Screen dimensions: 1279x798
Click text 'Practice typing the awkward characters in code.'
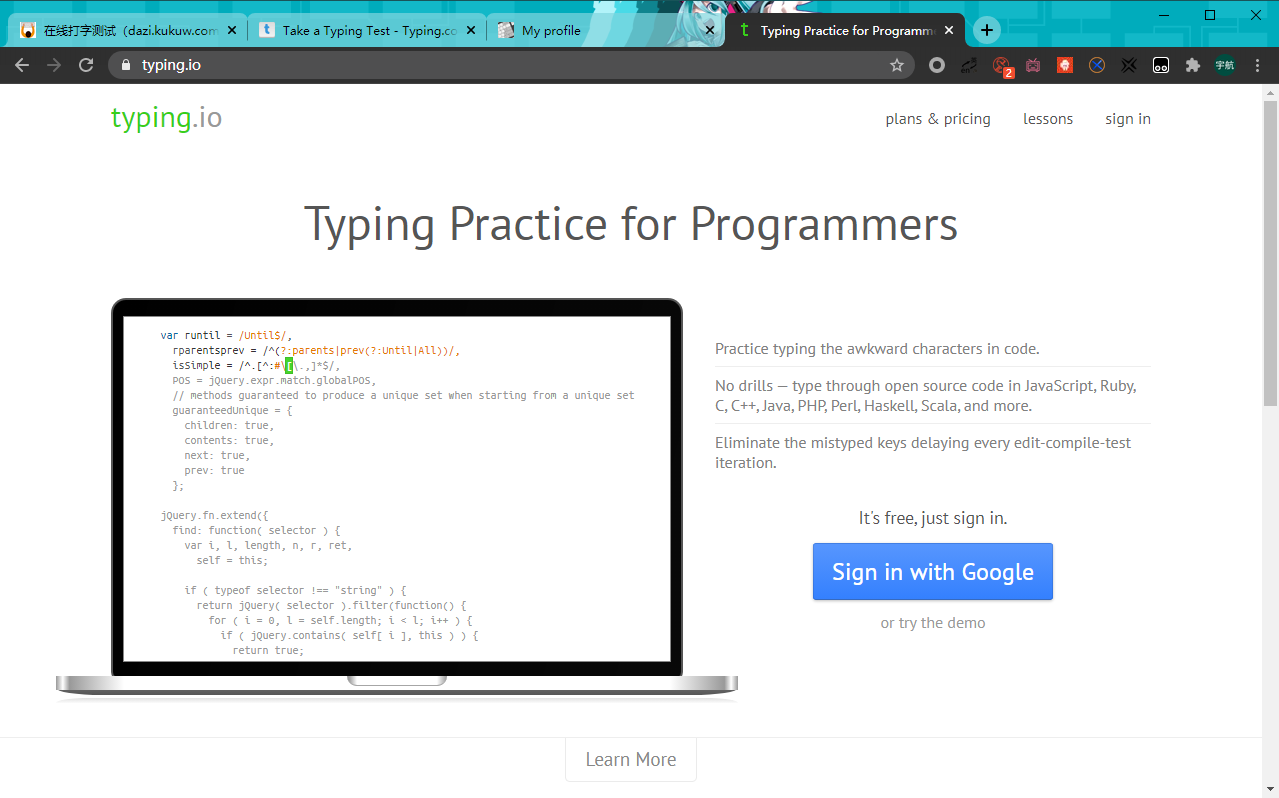877,349
